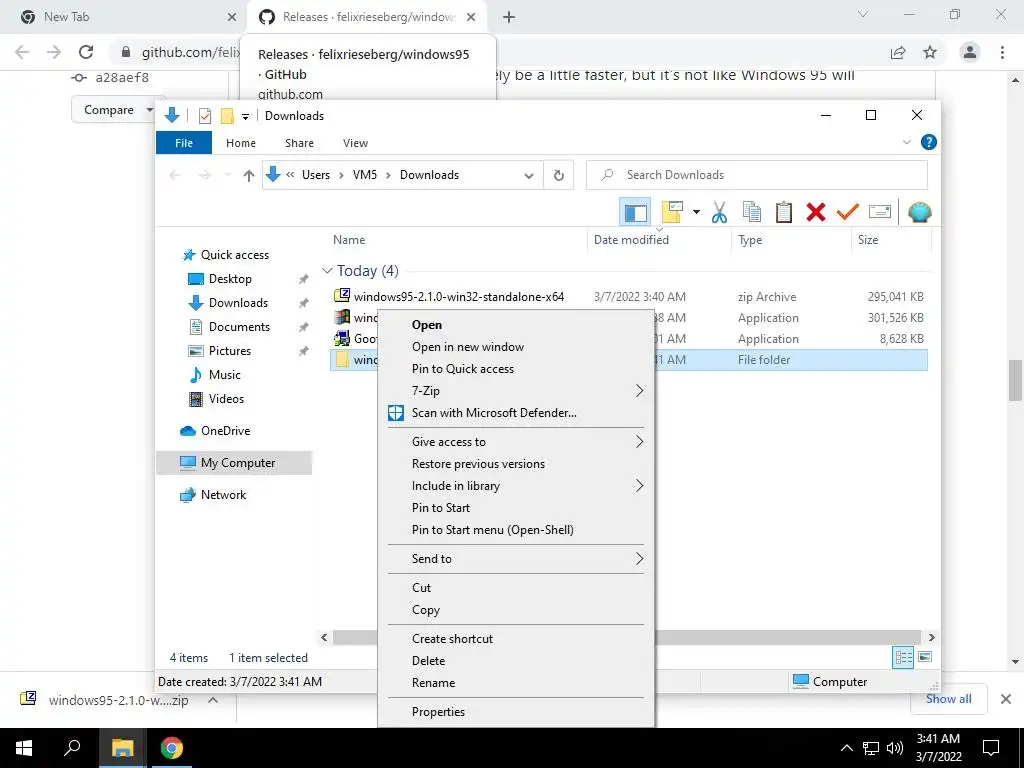1024x768 pixels.
Task: Click the Properties quick access titlebar icon
Action: click(x=204, y=116)
